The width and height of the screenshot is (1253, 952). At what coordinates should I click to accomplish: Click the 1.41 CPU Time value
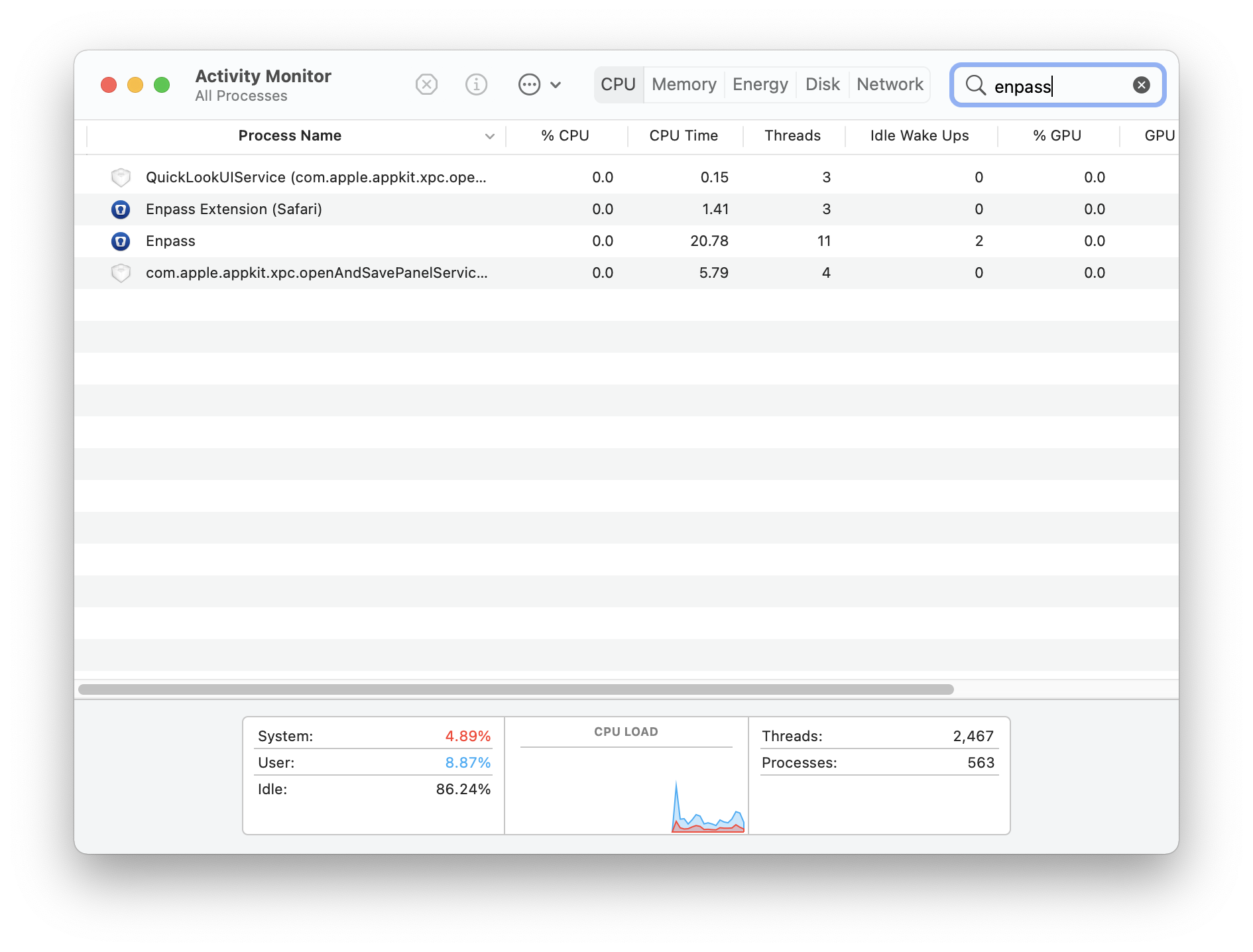point(715,209)
